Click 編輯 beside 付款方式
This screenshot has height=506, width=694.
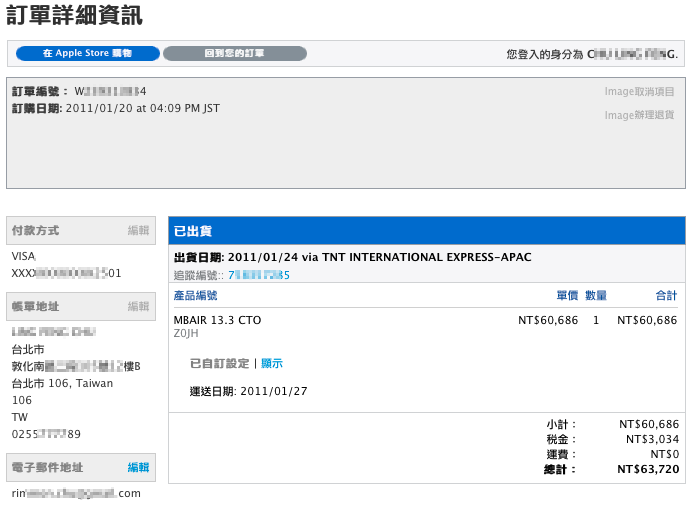(x=139, y=231)
